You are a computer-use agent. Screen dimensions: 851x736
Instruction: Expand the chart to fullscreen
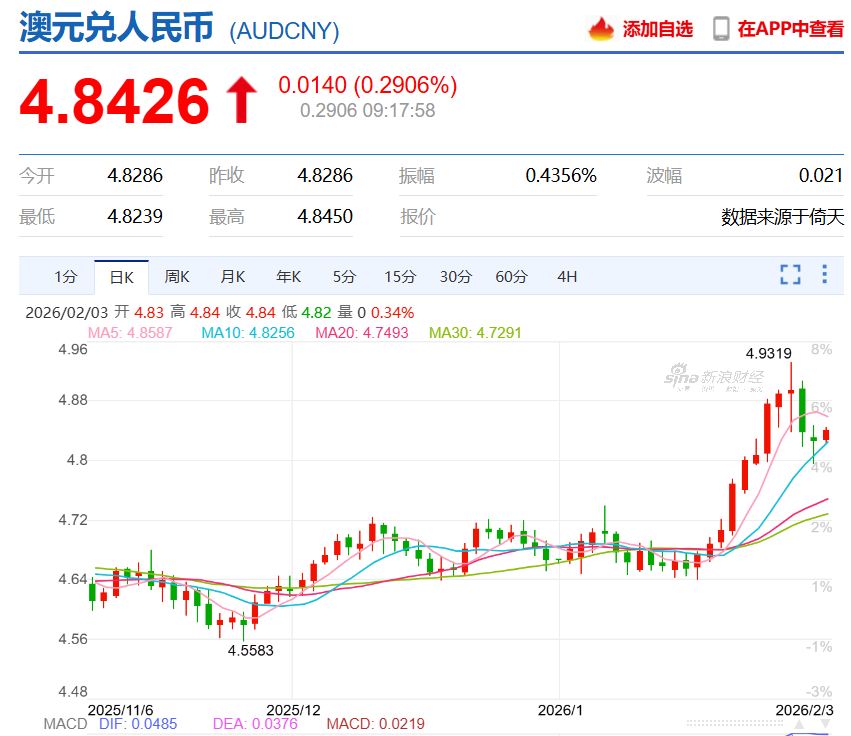point(790,275)
